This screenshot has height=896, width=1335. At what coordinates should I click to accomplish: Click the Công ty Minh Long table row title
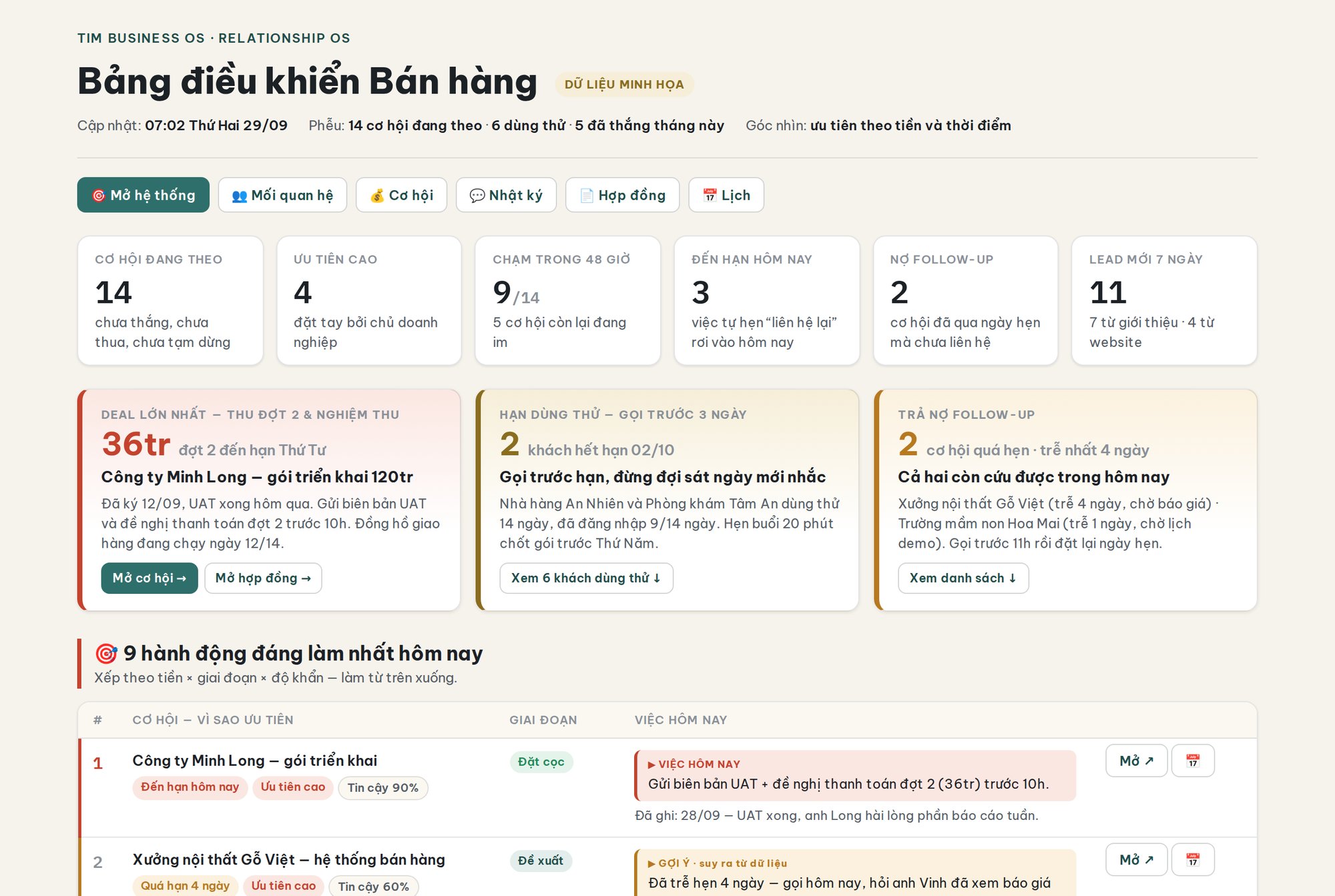(255, 761)
